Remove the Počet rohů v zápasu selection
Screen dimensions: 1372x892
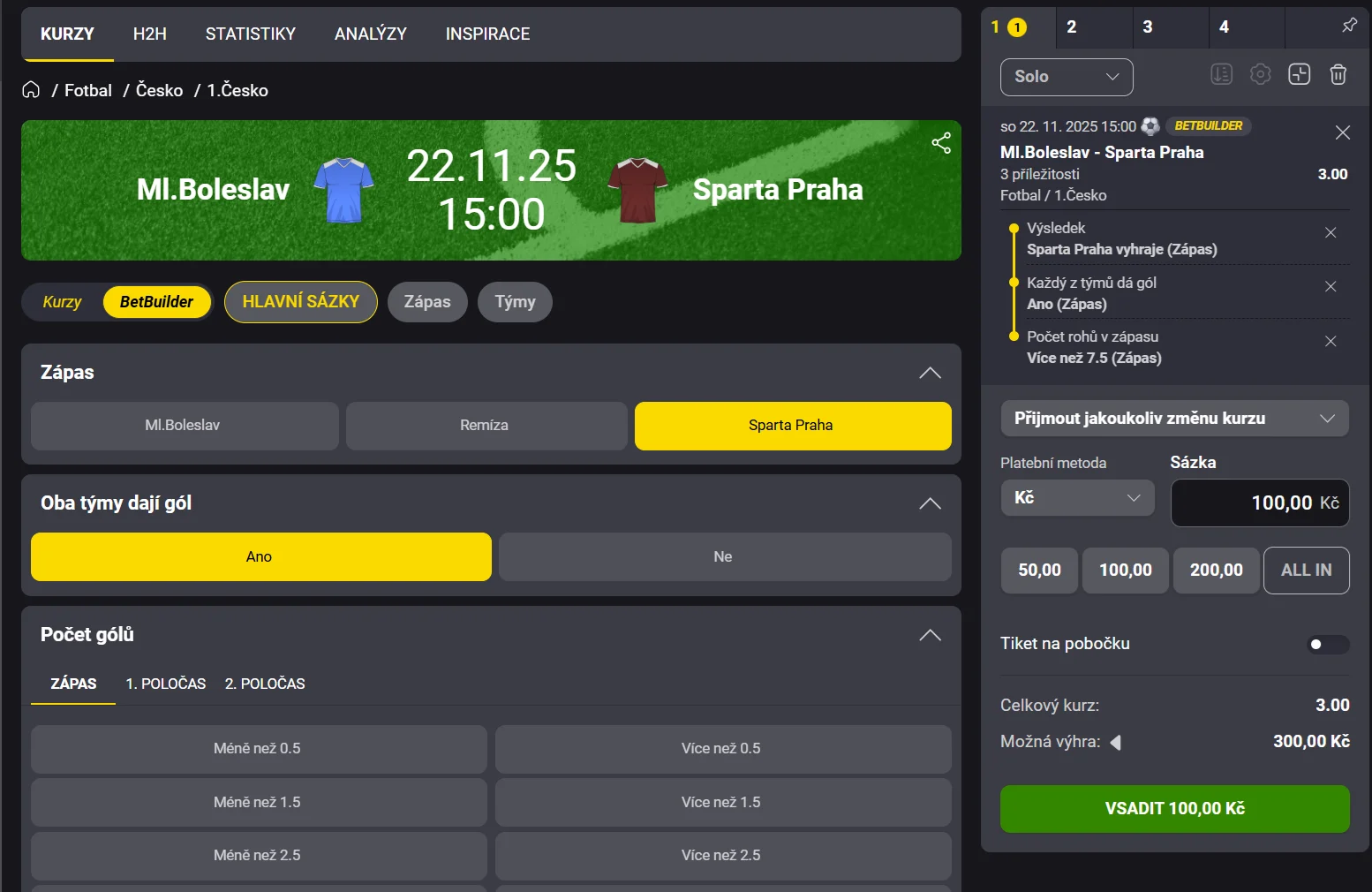coord(1331,342)
